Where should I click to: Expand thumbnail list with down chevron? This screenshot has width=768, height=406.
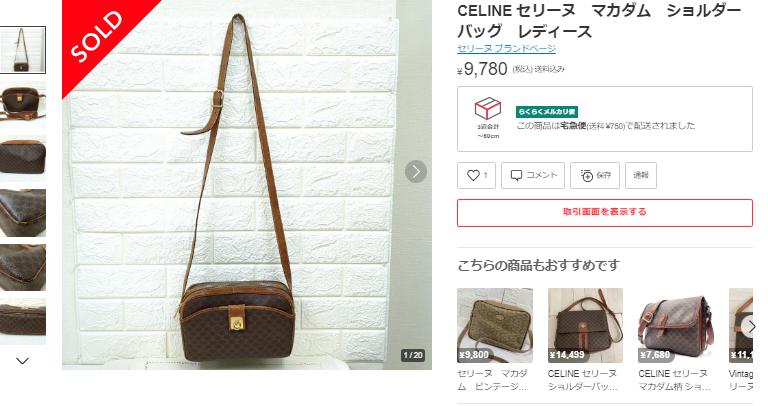tap(23, 361)
